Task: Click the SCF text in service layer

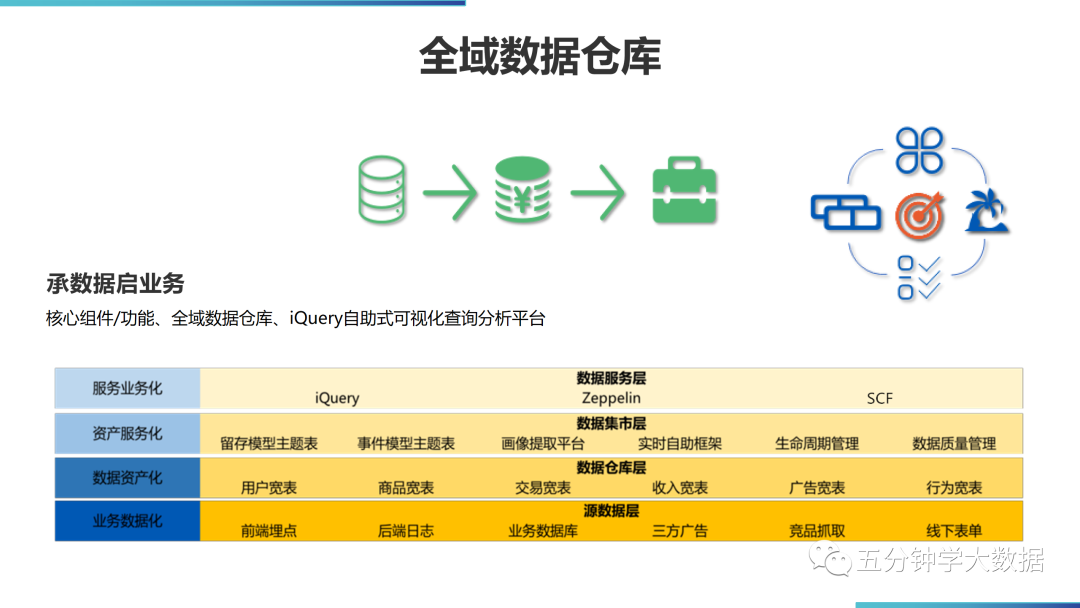Action: (x=880, y=398)
